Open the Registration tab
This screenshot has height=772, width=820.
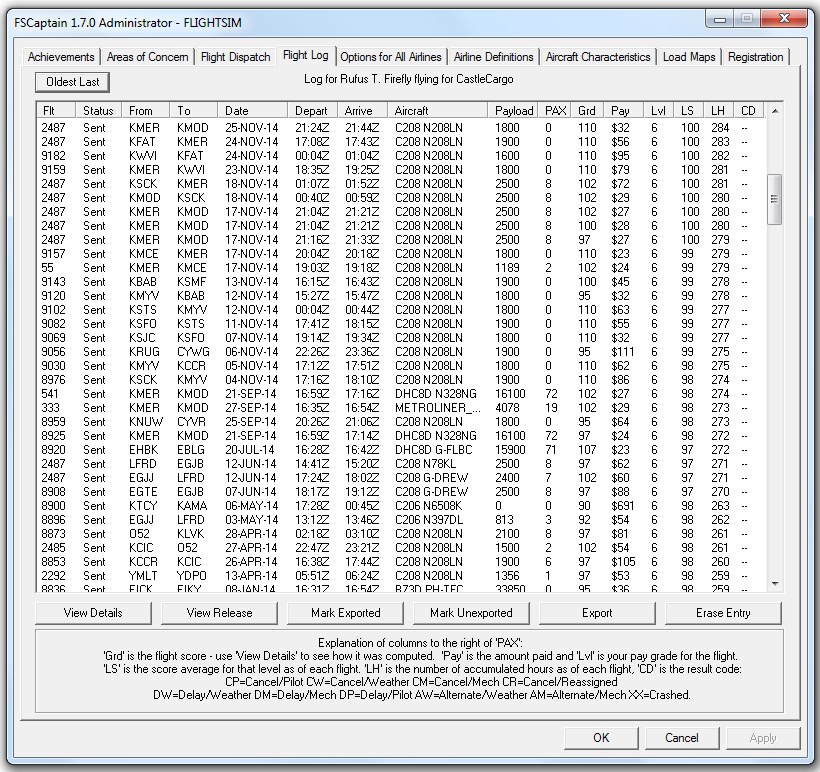point(756,56)
